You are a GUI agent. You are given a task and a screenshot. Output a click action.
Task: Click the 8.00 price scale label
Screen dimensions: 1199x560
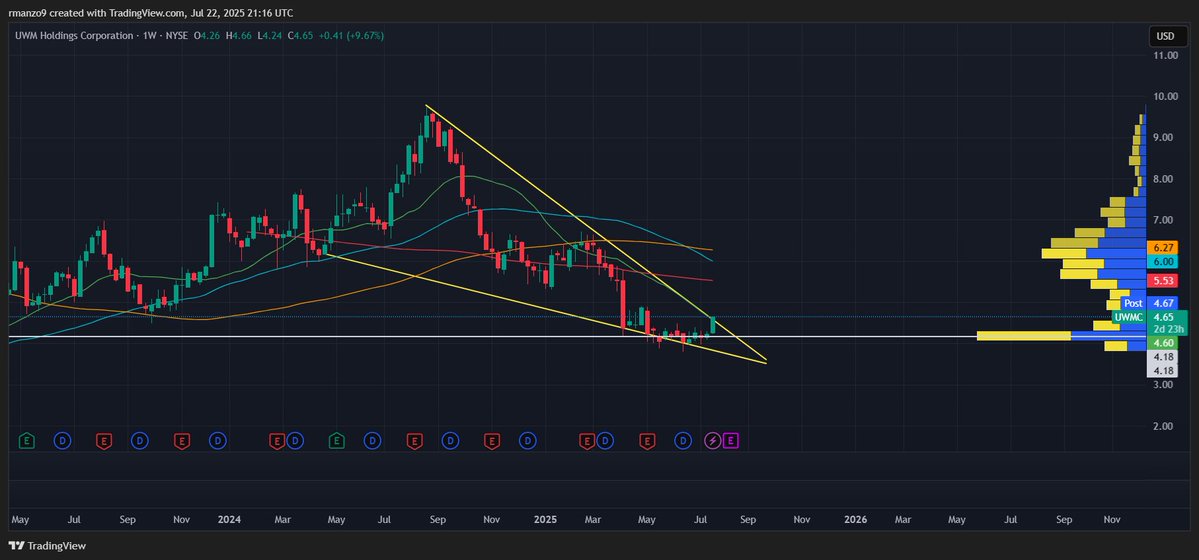(x=1165, y=179)
